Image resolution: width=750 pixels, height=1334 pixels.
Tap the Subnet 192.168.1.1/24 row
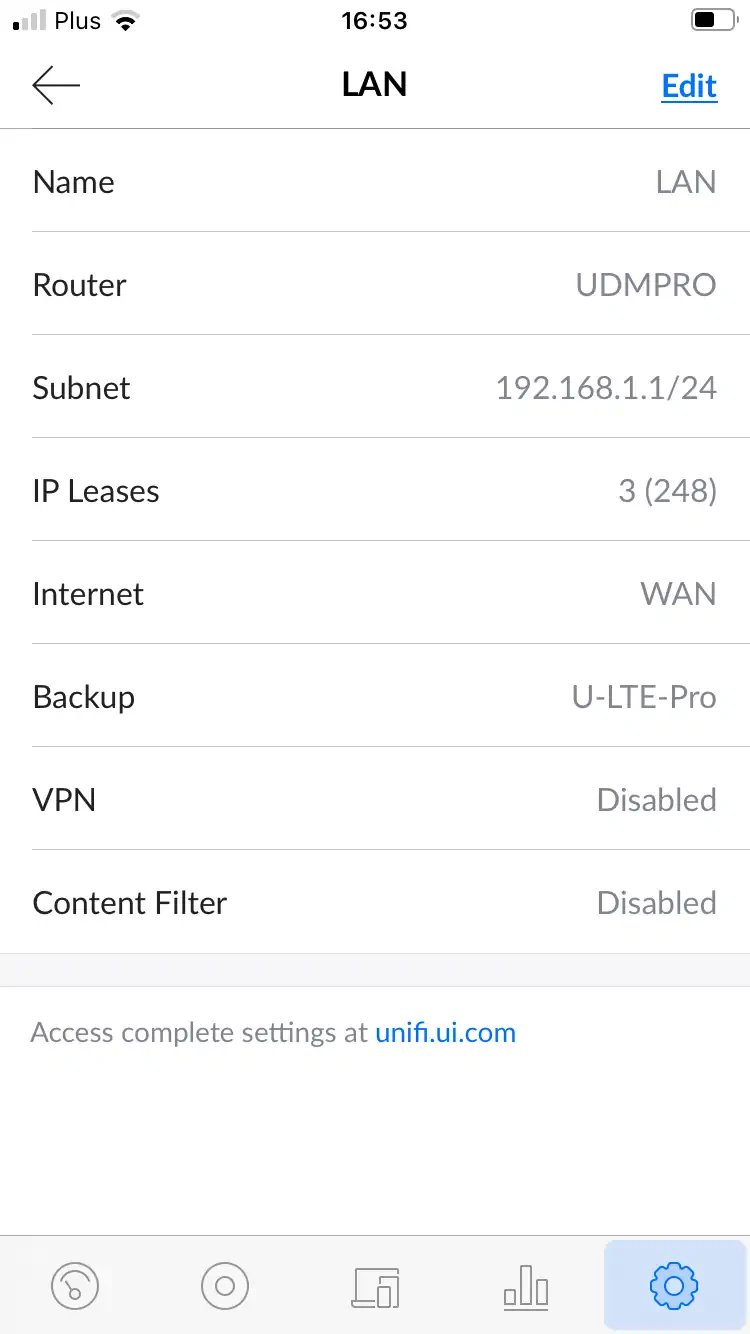coord(375,388)
